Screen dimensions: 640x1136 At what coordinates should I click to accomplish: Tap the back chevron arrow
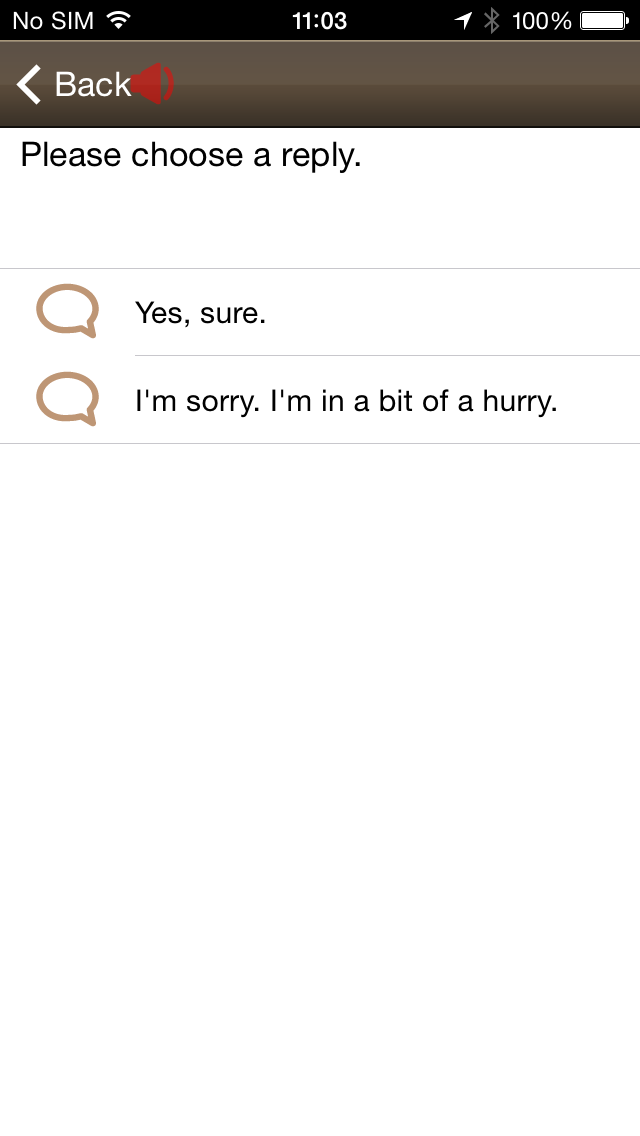point(29,84)
